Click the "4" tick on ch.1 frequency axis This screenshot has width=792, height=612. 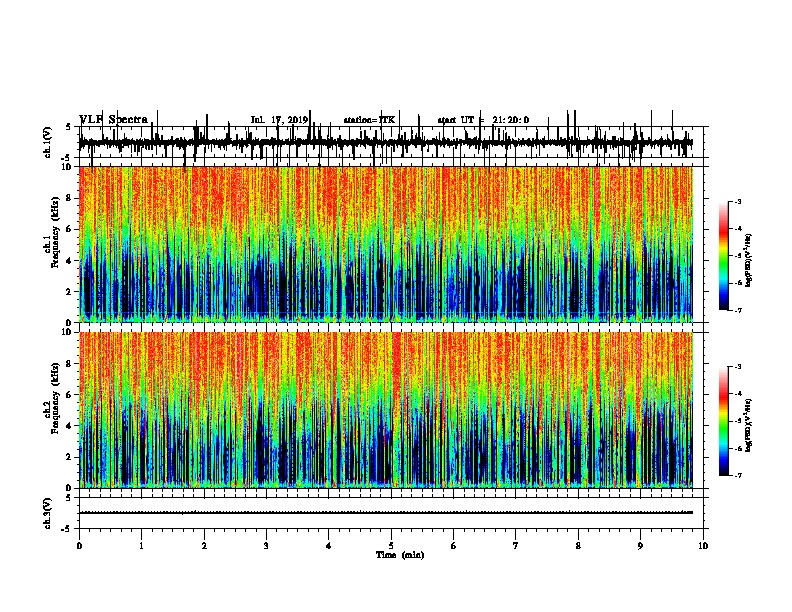point(70,261)
